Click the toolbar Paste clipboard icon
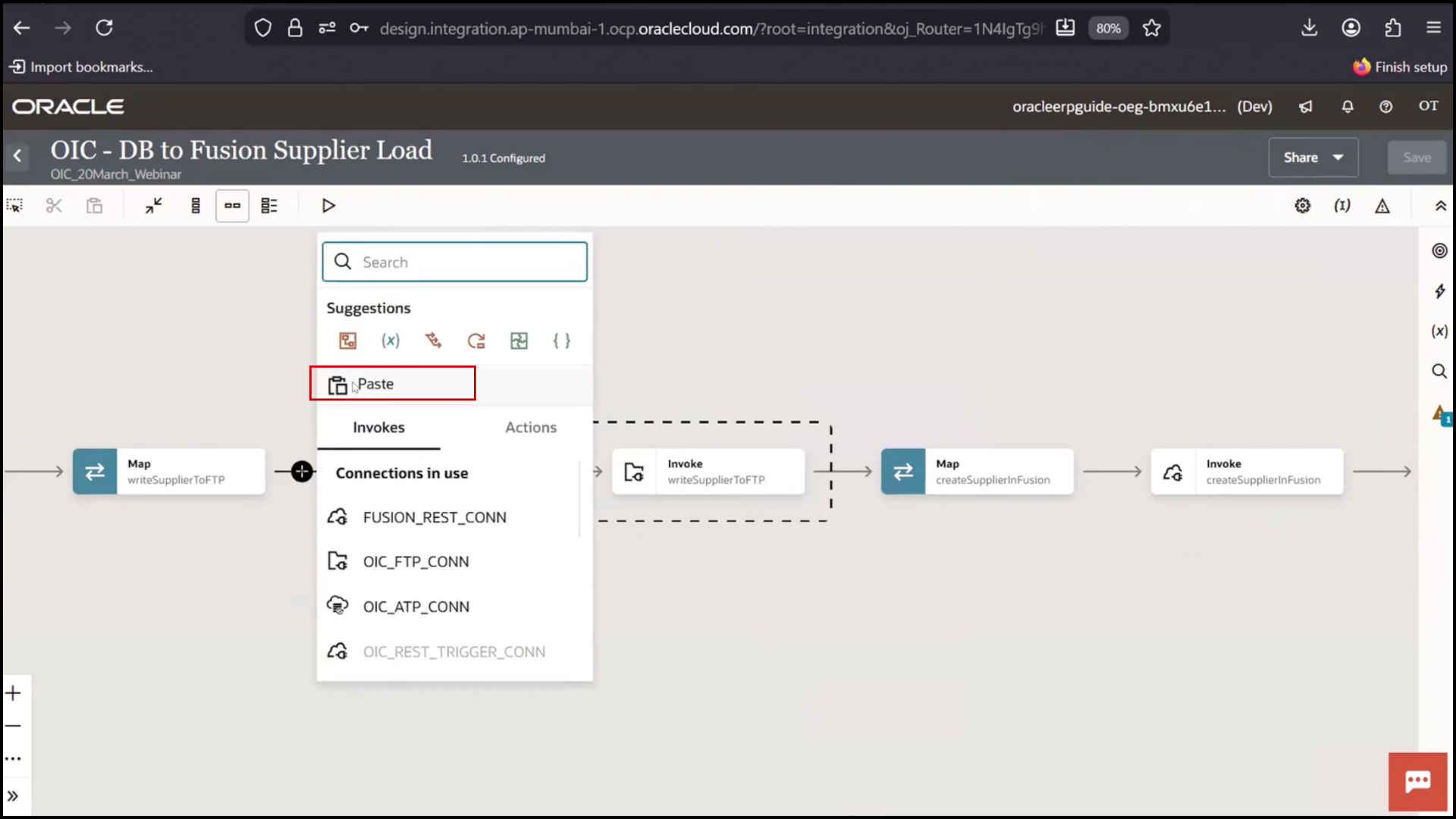This screenshot has width=1456, height=819. (94, 206)
